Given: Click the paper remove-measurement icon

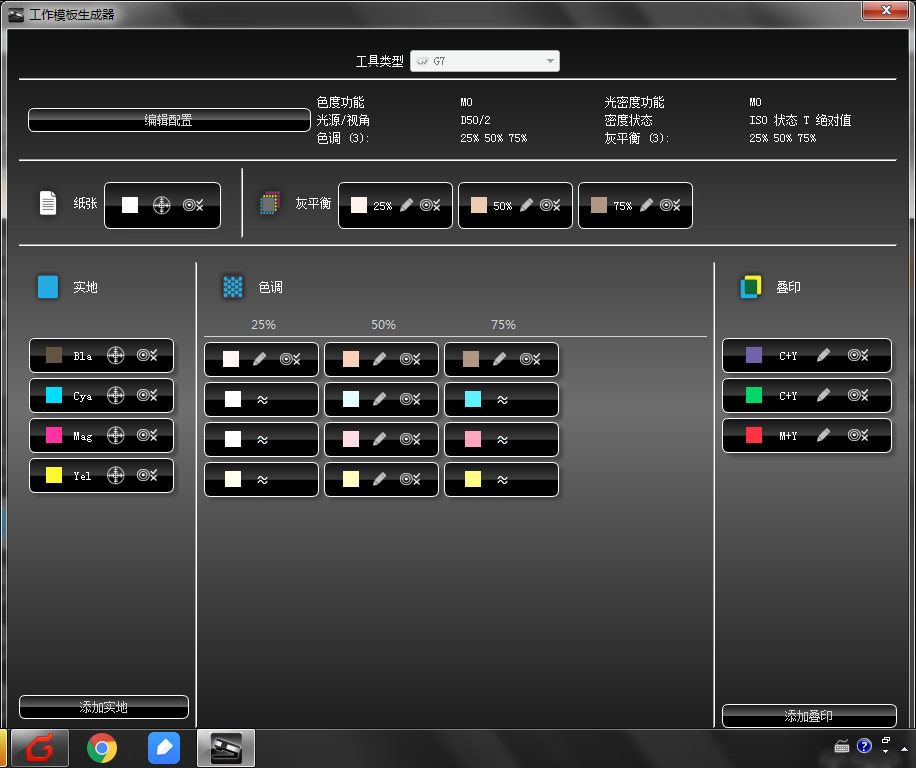Looking at the screenshot, I should click(193, 205).
